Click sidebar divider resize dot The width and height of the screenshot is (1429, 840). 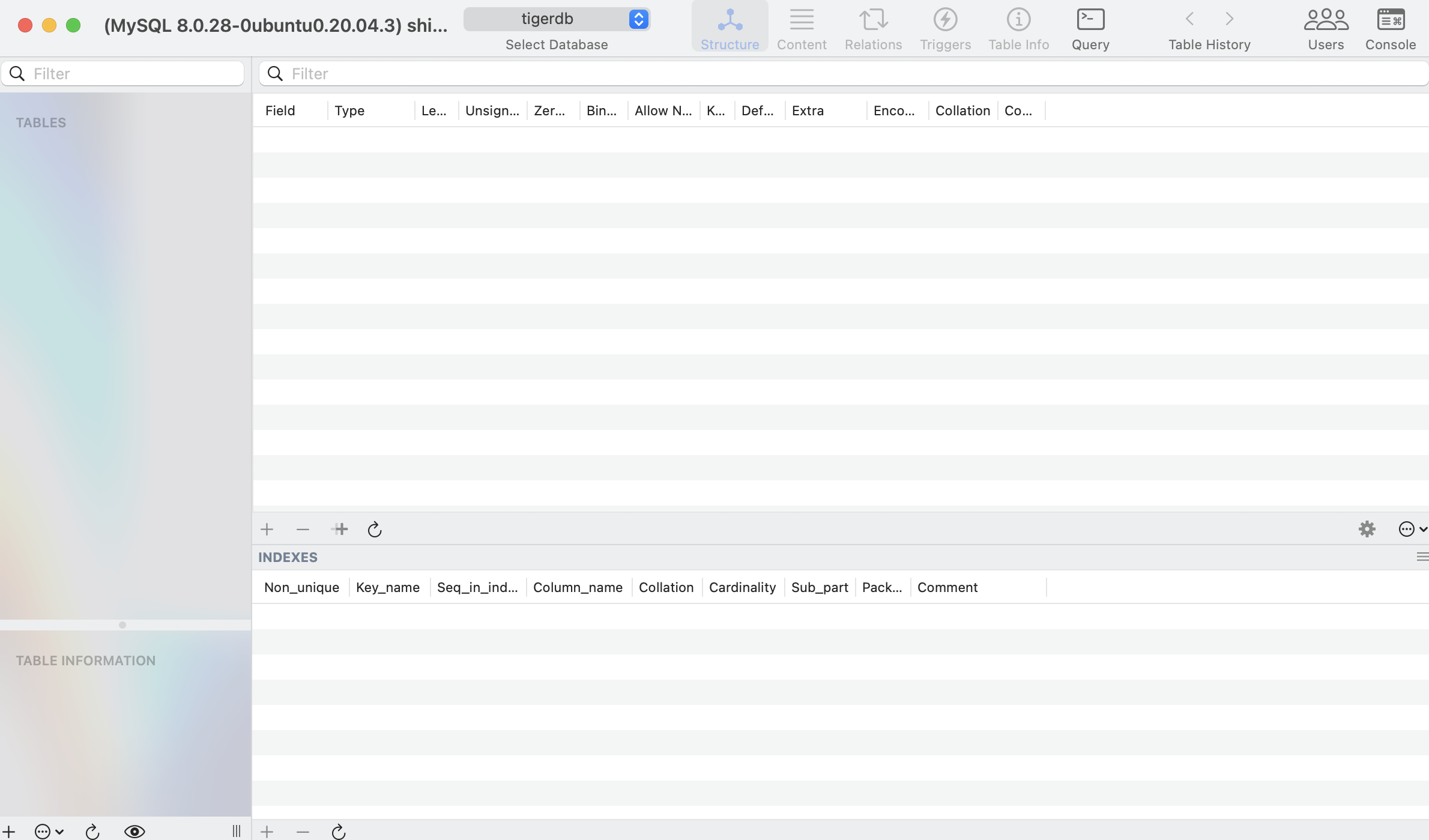click(x=122, y=625)
